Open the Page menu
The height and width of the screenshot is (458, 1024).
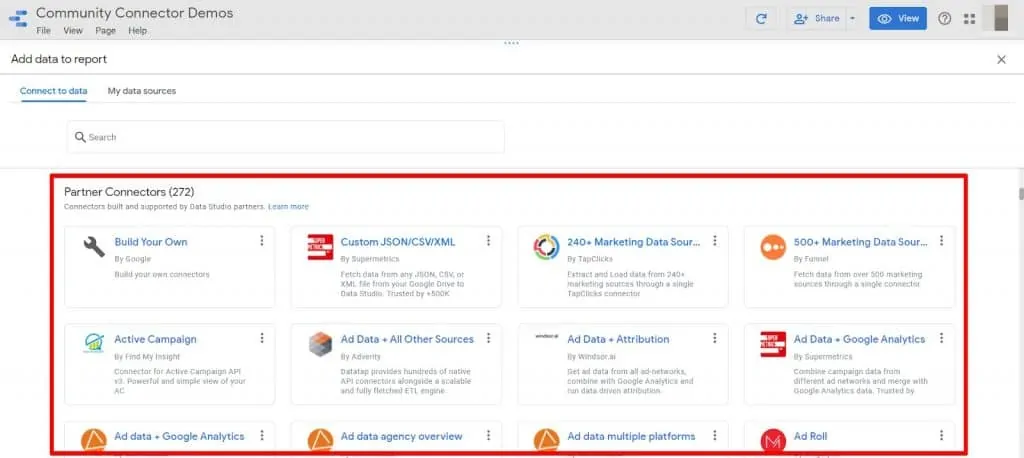[x=105, y=31]
